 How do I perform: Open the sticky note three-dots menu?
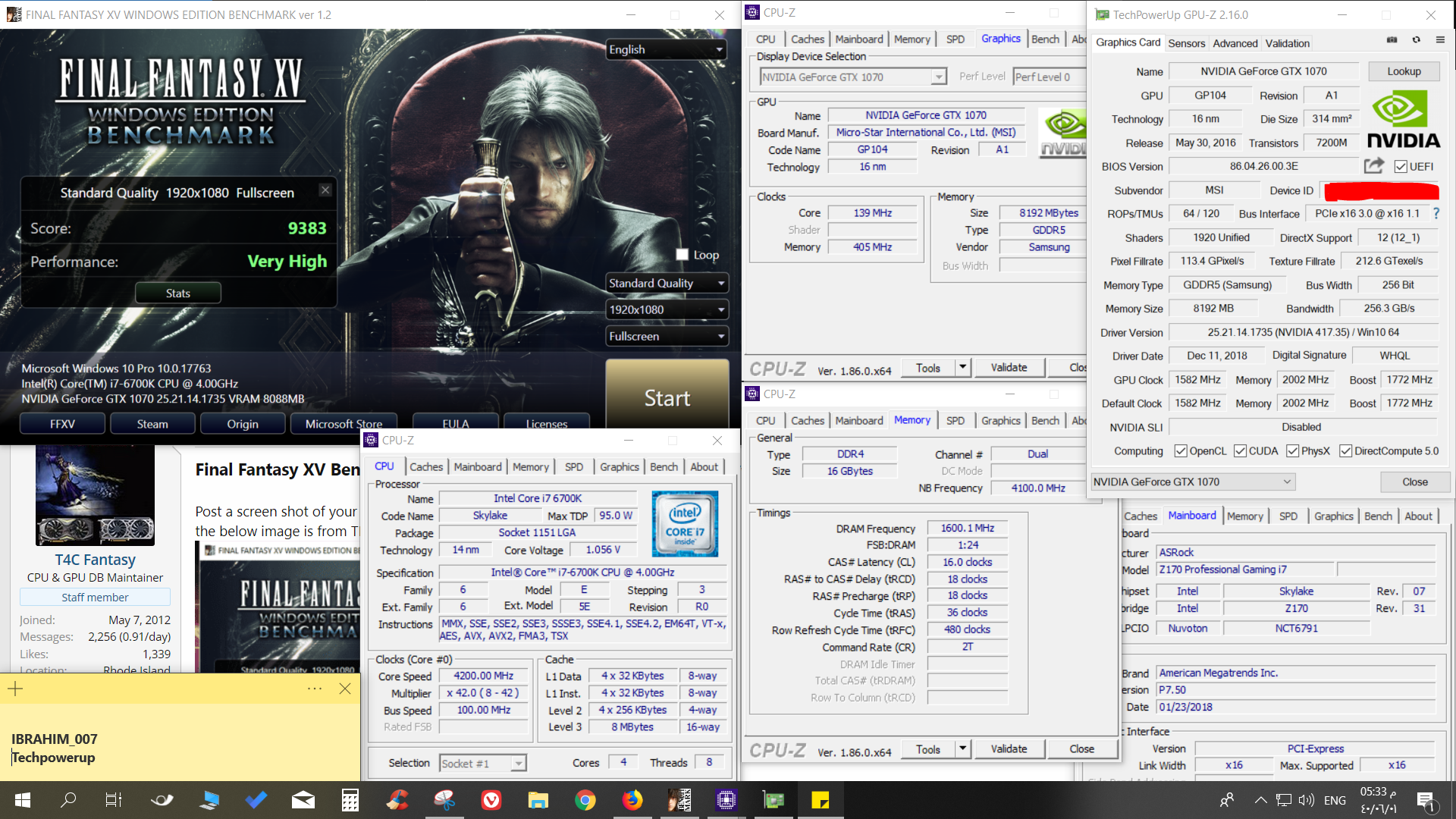click(315, 689)
